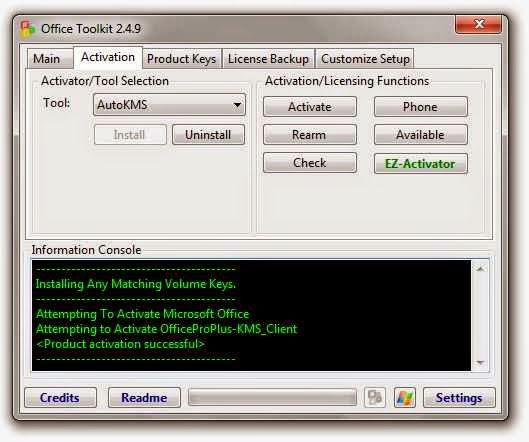Click the Phone activation button
This screenshot has height=442, width=529.
point(421,107)
